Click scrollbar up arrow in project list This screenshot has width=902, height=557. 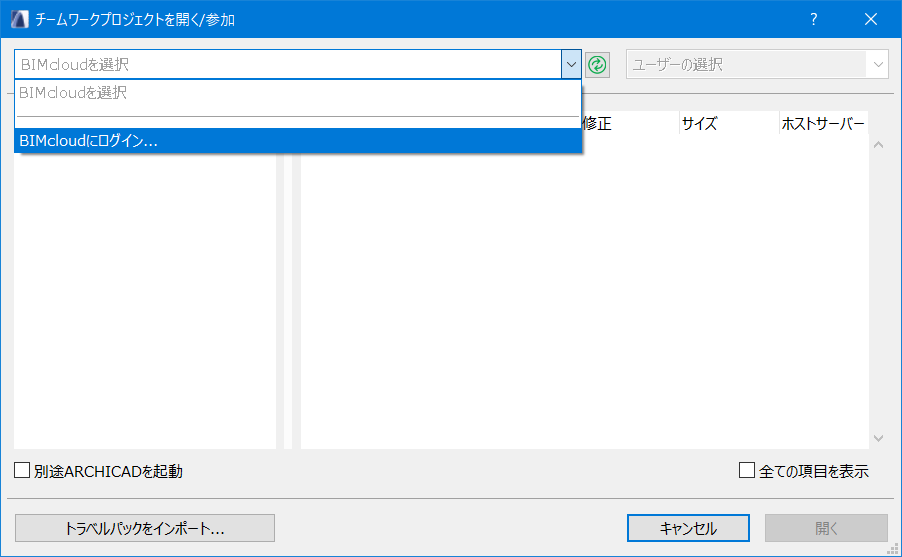click(878, 145)
